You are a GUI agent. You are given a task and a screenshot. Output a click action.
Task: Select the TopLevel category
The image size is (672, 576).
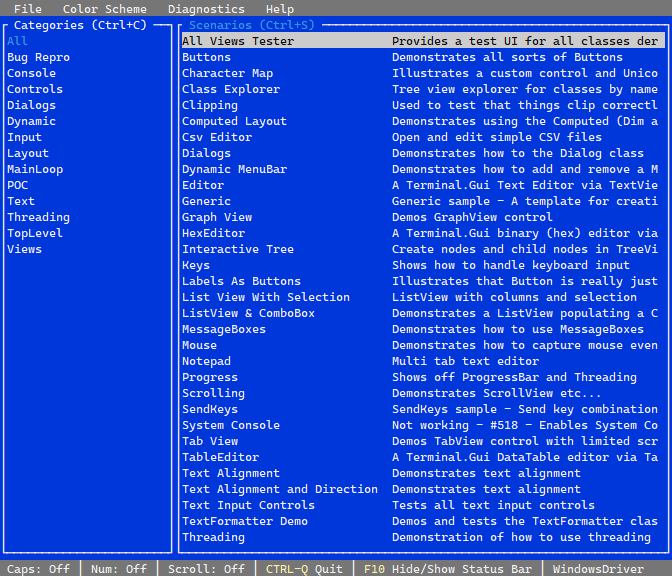coord(35,233)
